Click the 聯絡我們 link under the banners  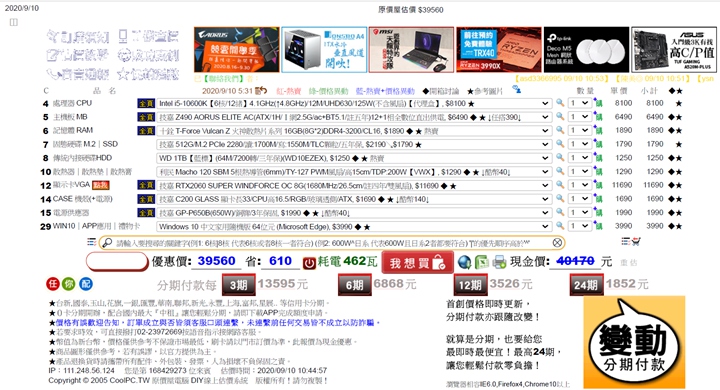(222, 79)
